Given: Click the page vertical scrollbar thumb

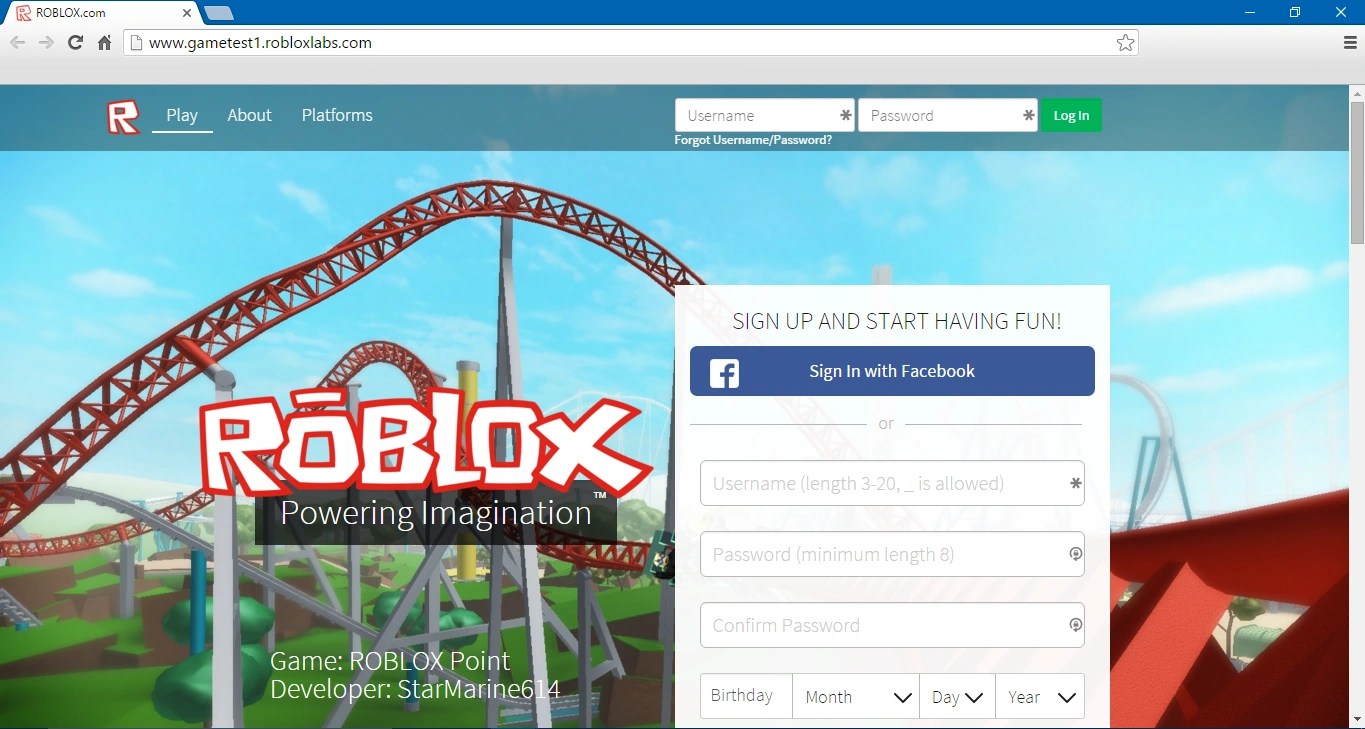Looking at the screenshot, I should pyautogui.click(x=1357, y=172).
